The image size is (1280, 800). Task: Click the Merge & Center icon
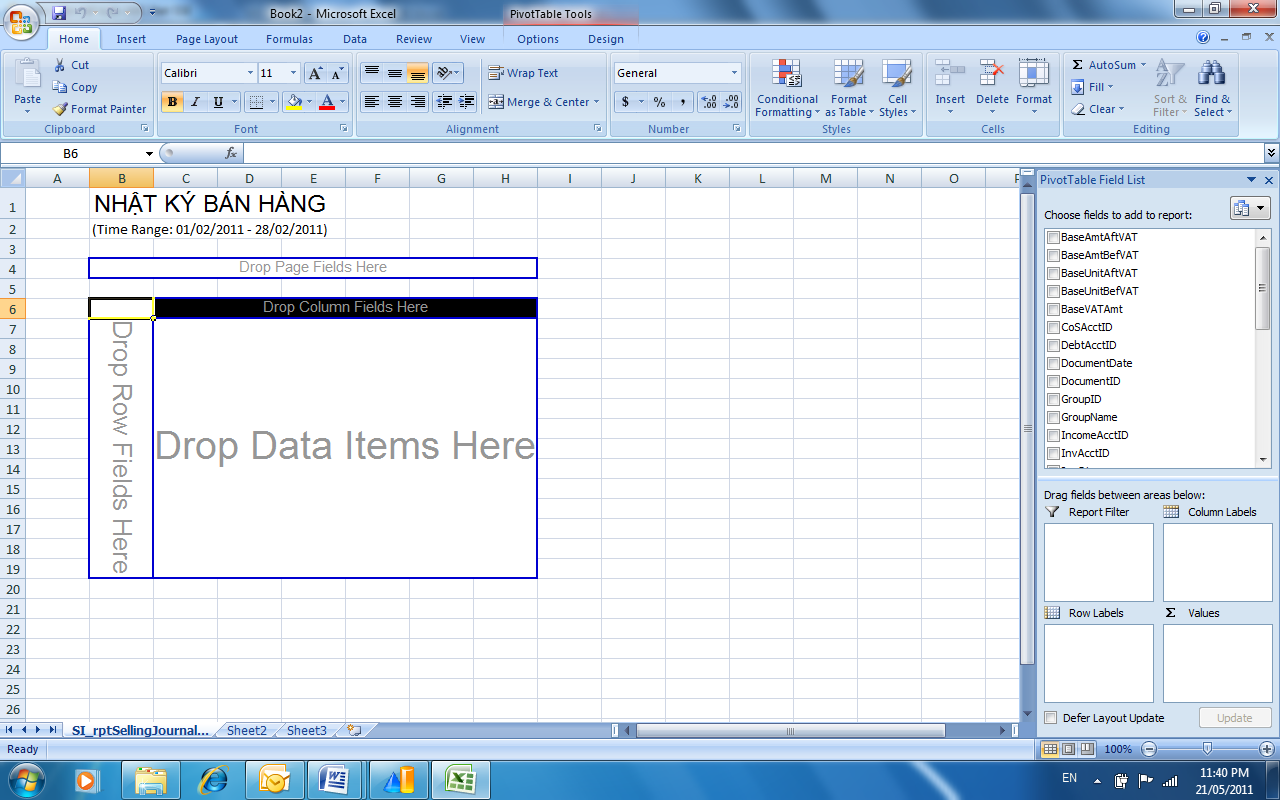pyautogui.click(x=496, y=102)
